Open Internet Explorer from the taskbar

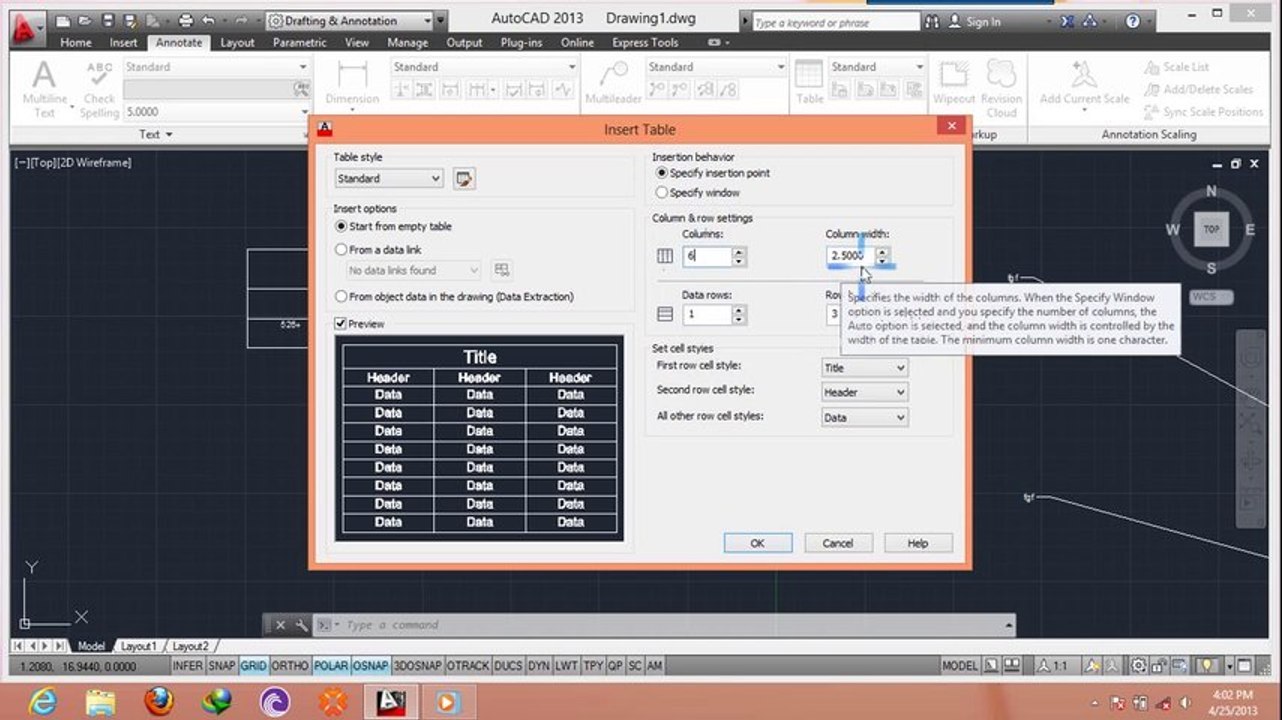(43, 703)
